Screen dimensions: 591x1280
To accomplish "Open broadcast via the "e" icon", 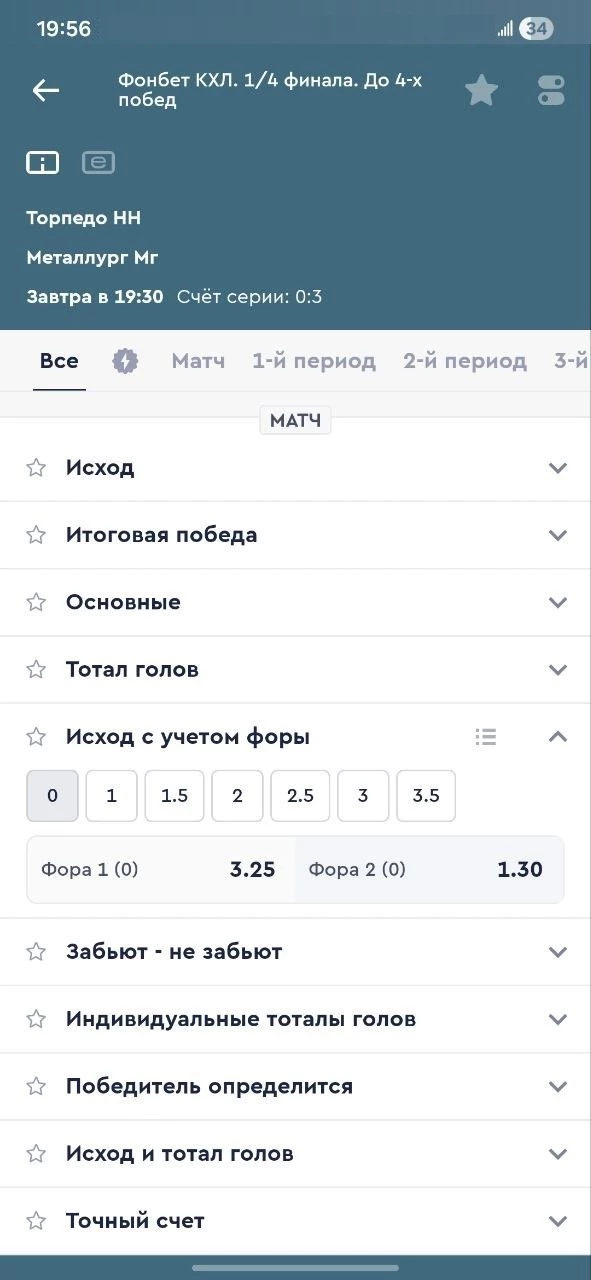I will pos(98,162).
